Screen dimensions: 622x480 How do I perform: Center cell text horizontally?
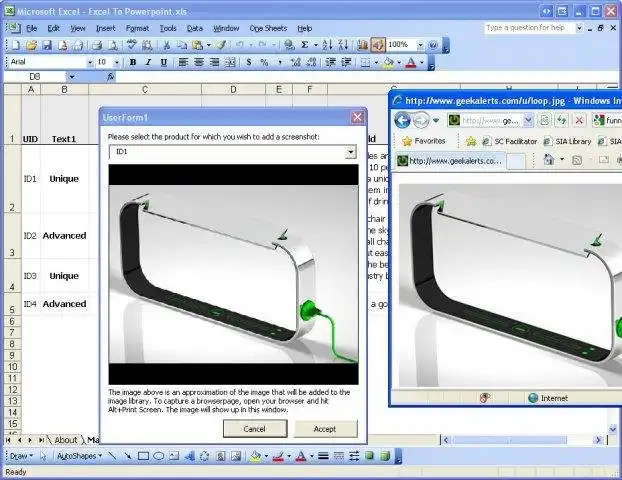click(x=199, y=62)
